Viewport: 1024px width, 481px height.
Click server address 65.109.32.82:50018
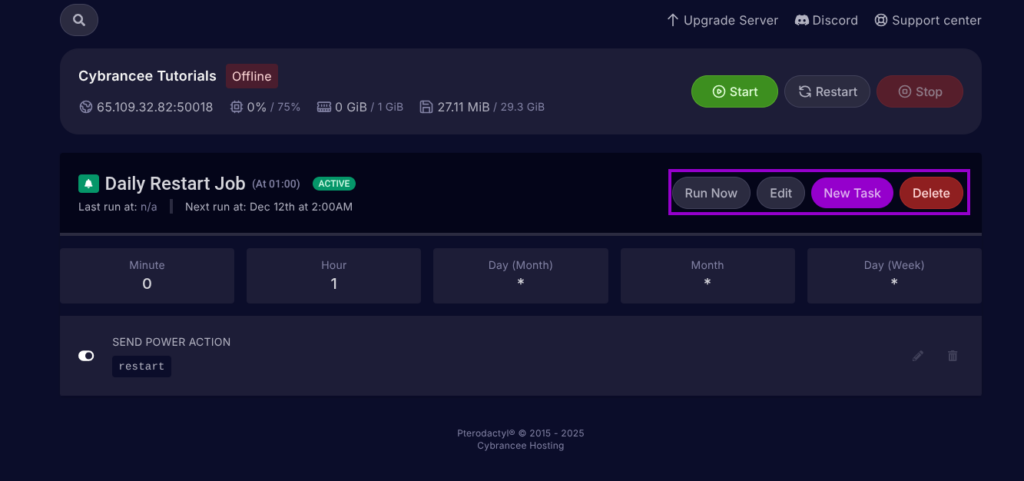point(155,107)
